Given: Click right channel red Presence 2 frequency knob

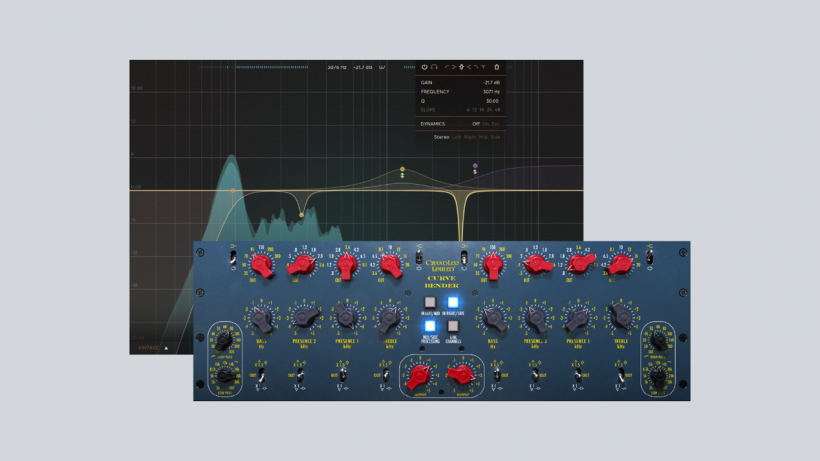Looking at the screenshot, I should pos(537,264).
